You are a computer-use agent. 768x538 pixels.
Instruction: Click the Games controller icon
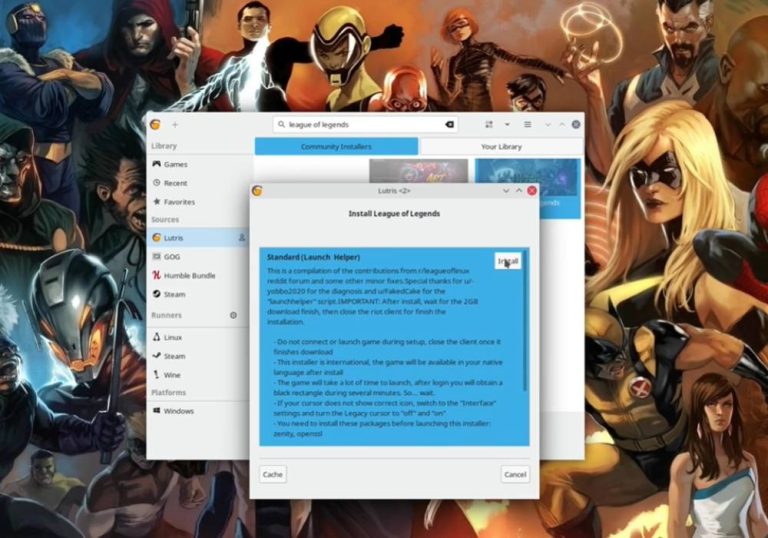[x=156, y=164]
